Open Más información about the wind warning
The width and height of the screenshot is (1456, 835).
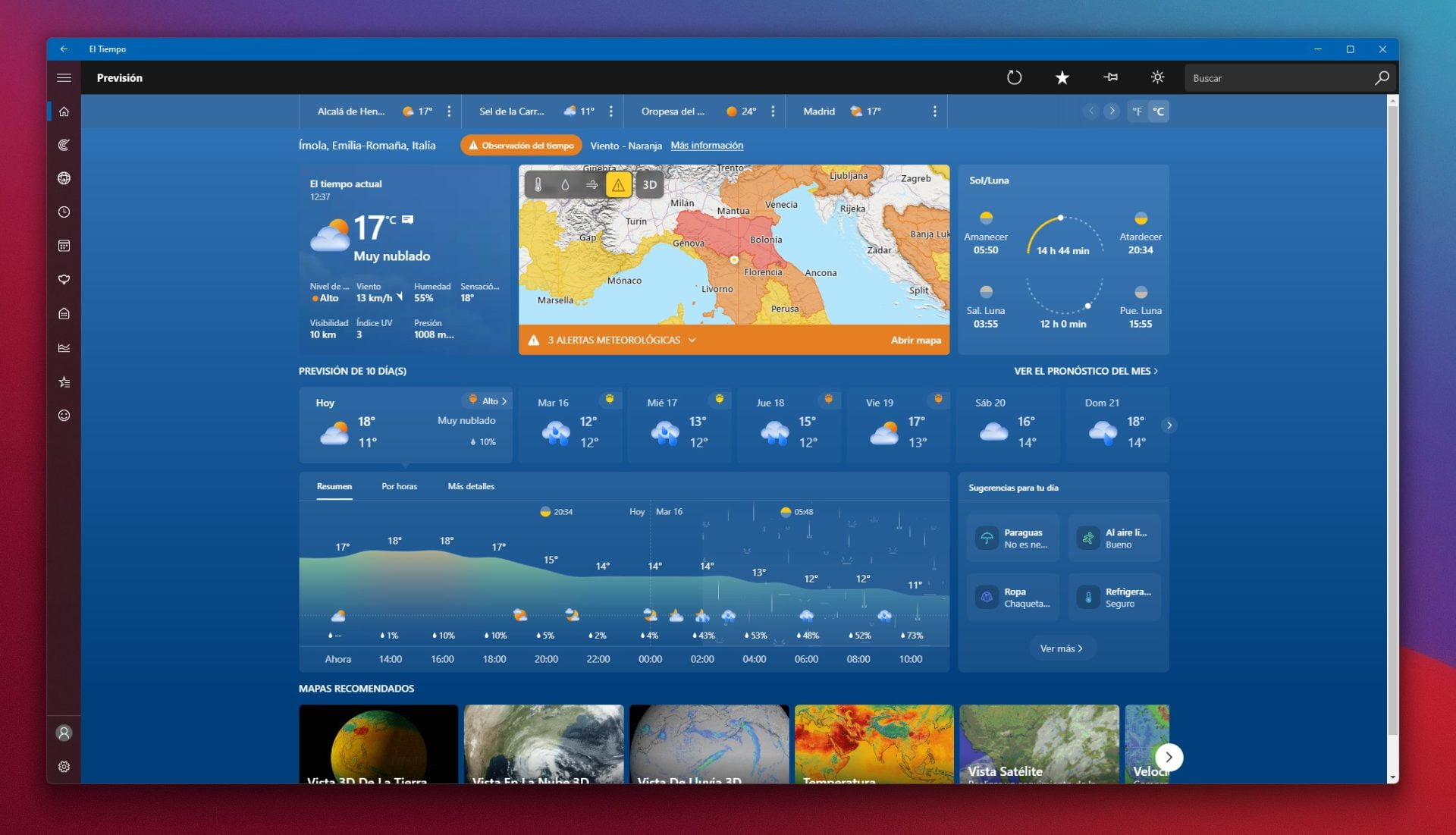[x=706, y=145]
